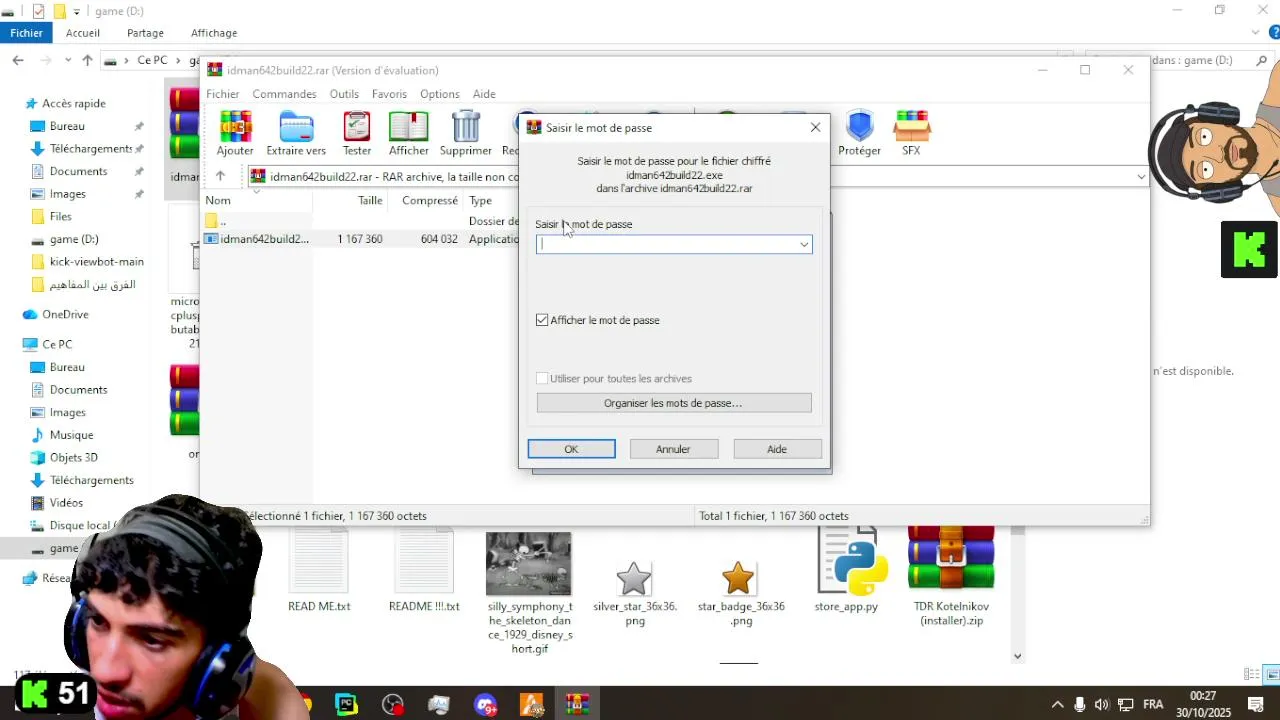Open Musique under Ce PC

[71, 435]
